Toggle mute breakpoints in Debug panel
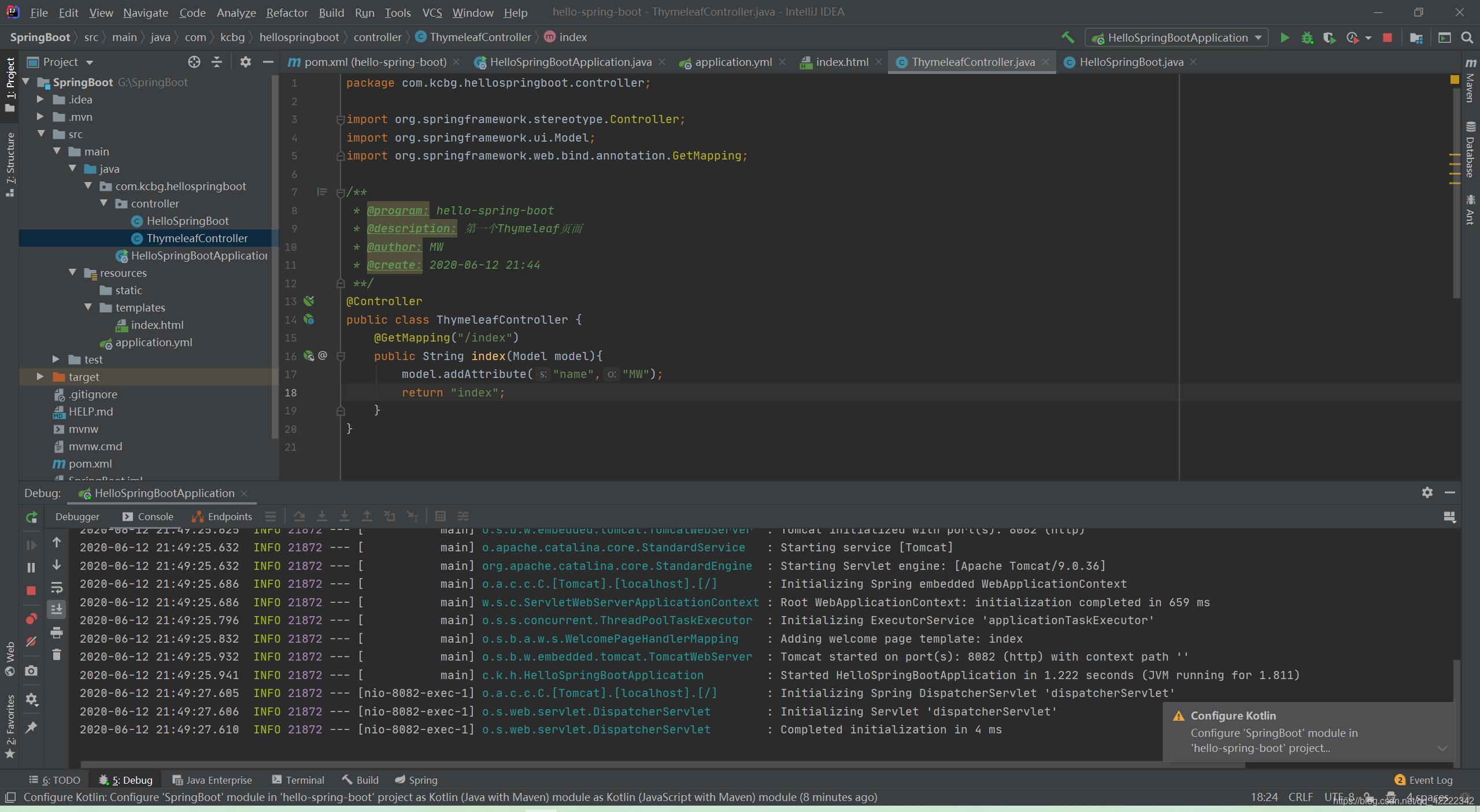The height and width of the screenshot is (812, 1480). [31, 642]
